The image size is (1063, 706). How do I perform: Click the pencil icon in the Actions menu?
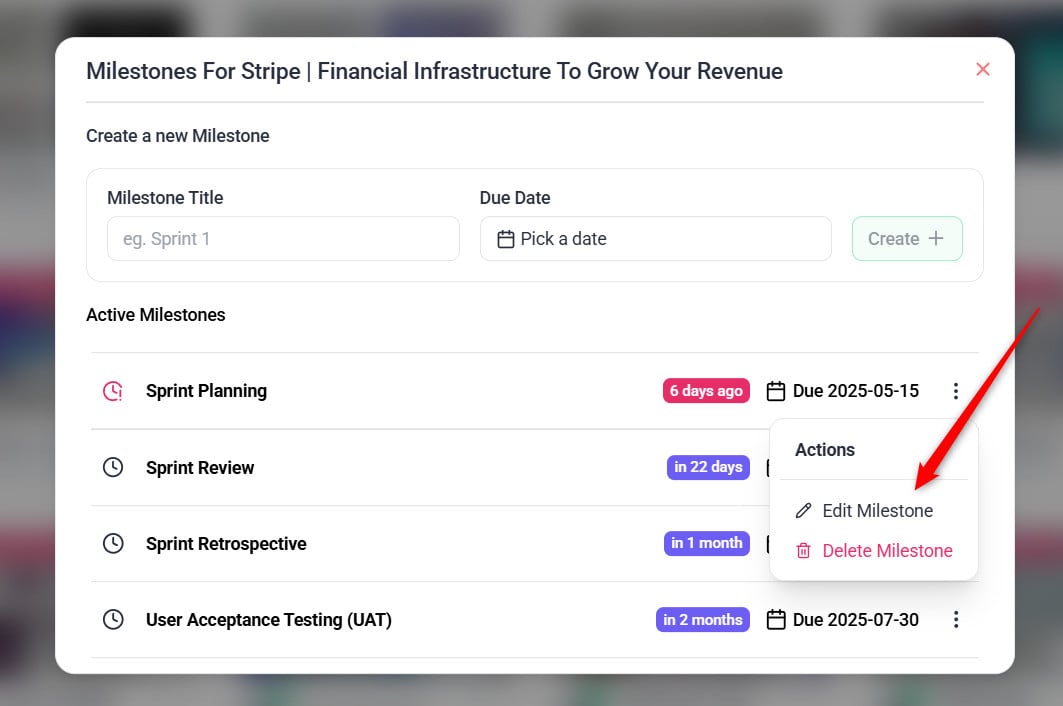click(x=803, y=511)
